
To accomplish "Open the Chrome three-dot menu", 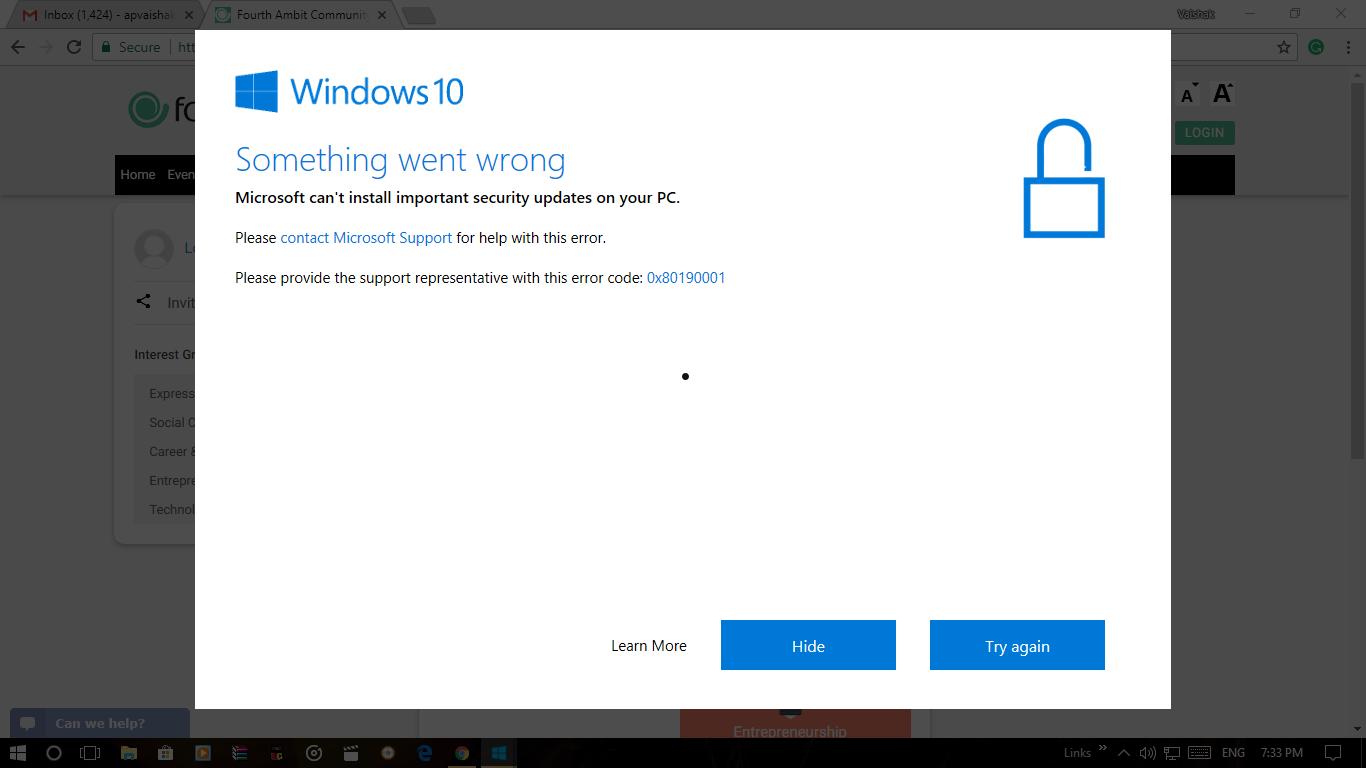I will point(1347,47).
